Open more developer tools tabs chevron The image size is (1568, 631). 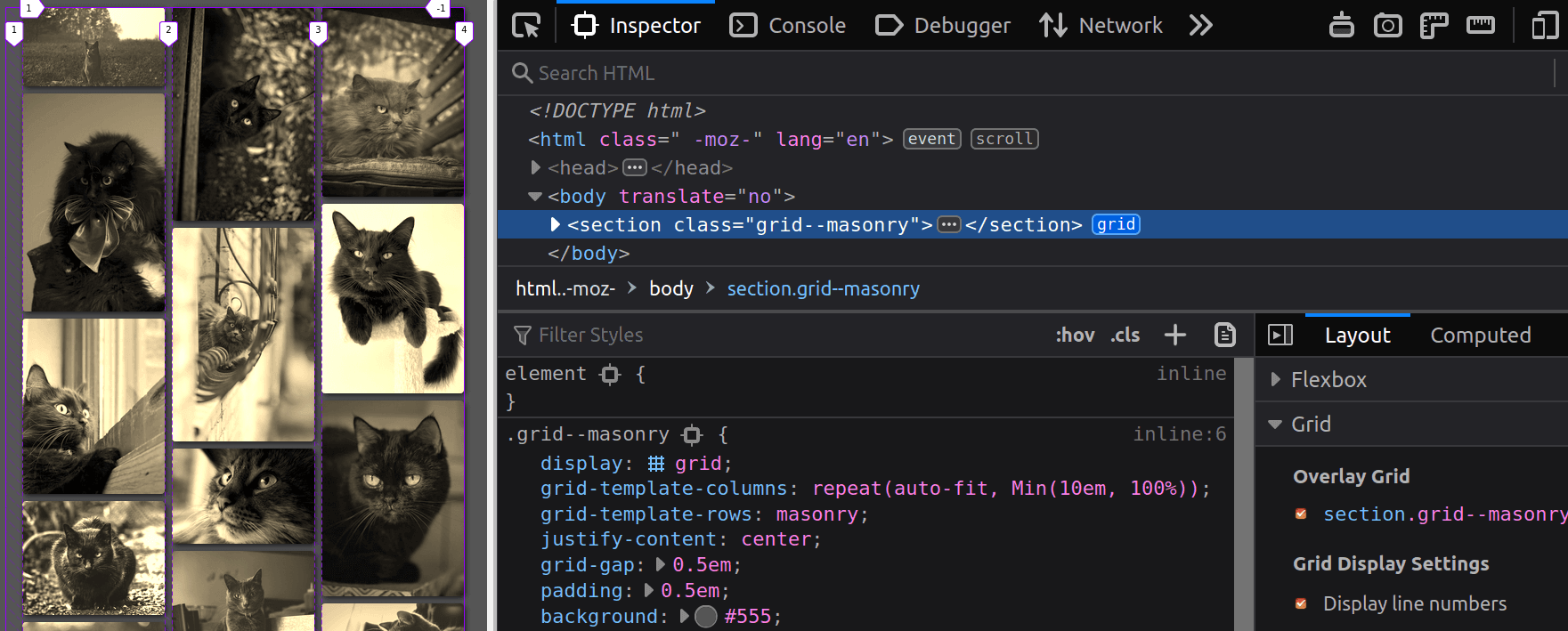pos(1200,26)
